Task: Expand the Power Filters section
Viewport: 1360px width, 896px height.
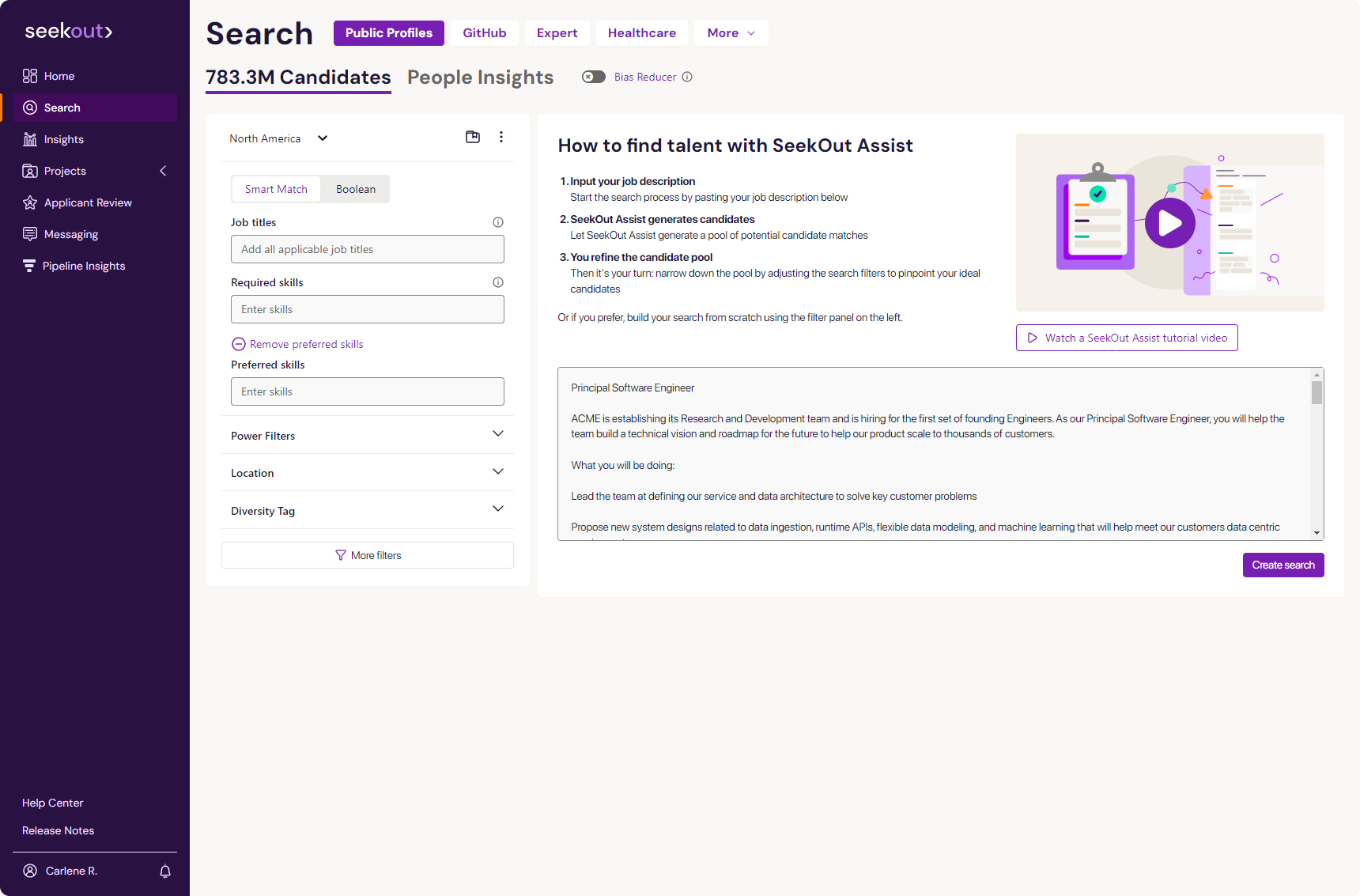Action: click(498, 434)
